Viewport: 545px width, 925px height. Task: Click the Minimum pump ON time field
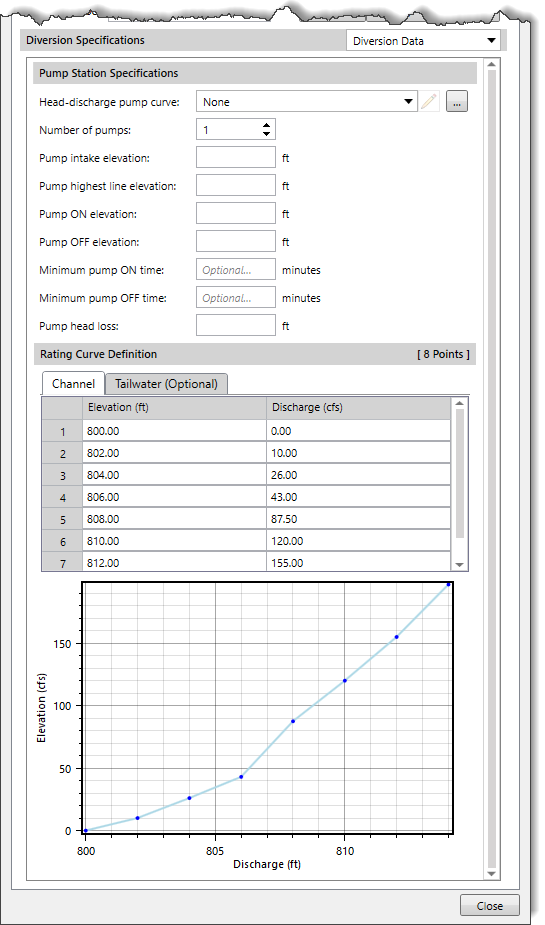click(x=236, y=270)
